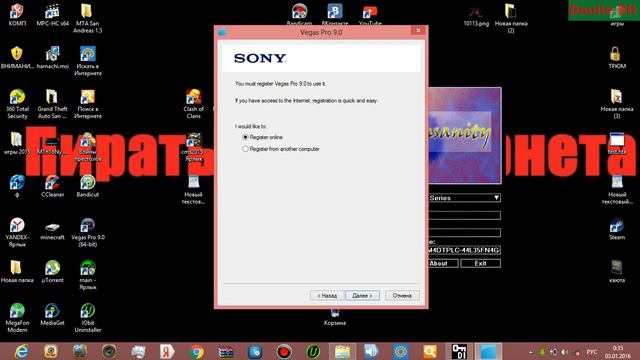Image resolution: width=640 pixels, height=360 pixels.
Task: Open the 10113.png desktop file
Action: point(476,16)
